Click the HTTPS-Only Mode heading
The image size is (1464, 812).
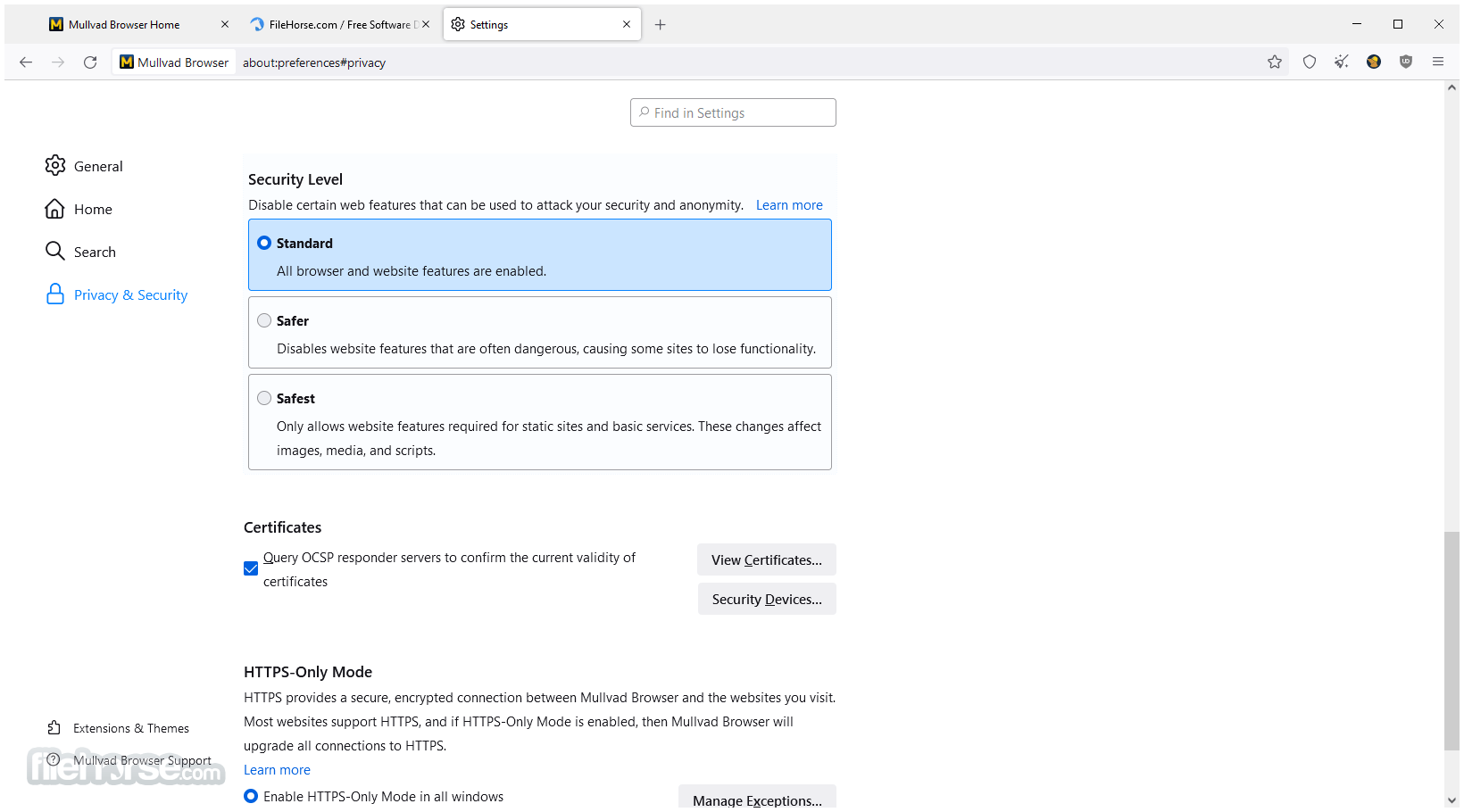point(308,672)
